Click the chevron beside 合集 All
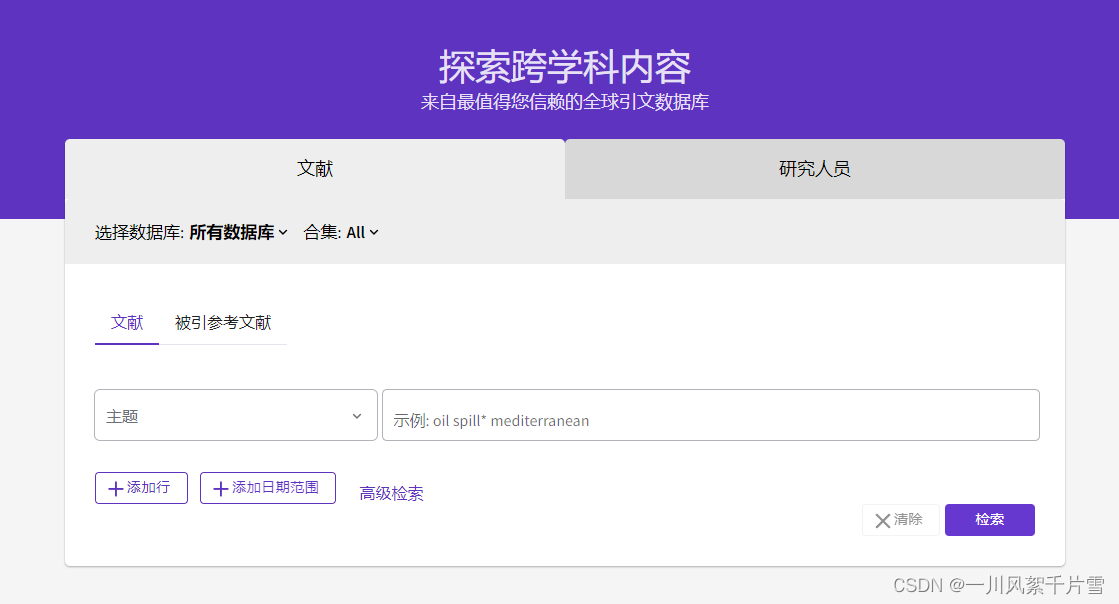 (x=374, y=232)
